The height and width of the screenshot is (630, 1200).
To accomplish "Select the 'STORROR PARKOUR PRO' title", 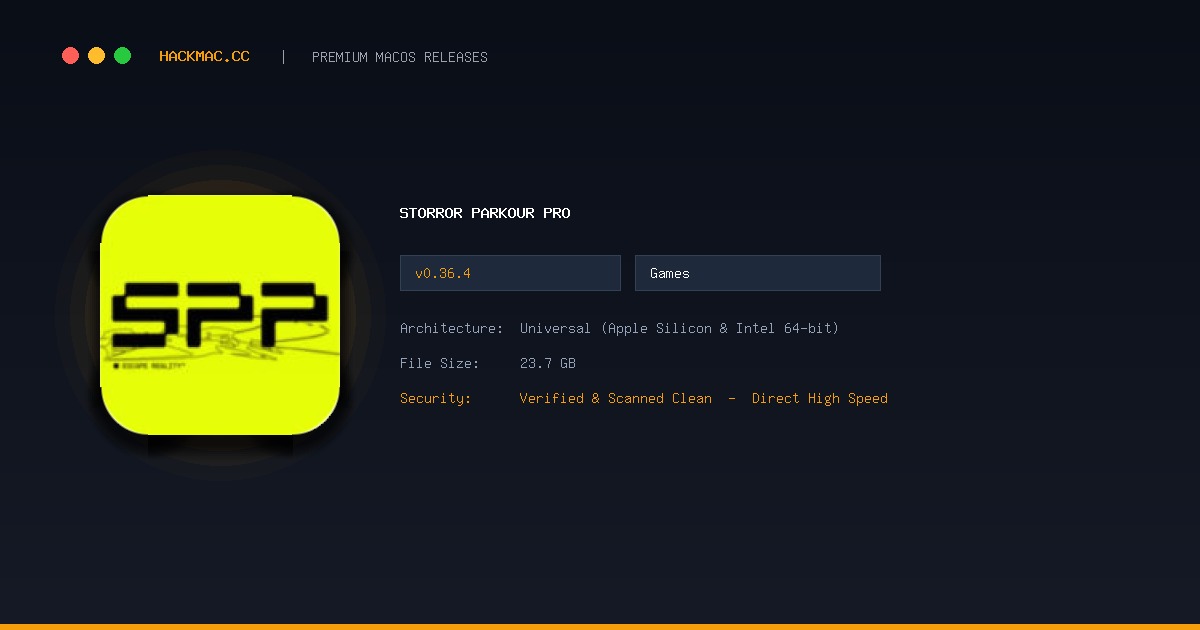I will [485, 213].
